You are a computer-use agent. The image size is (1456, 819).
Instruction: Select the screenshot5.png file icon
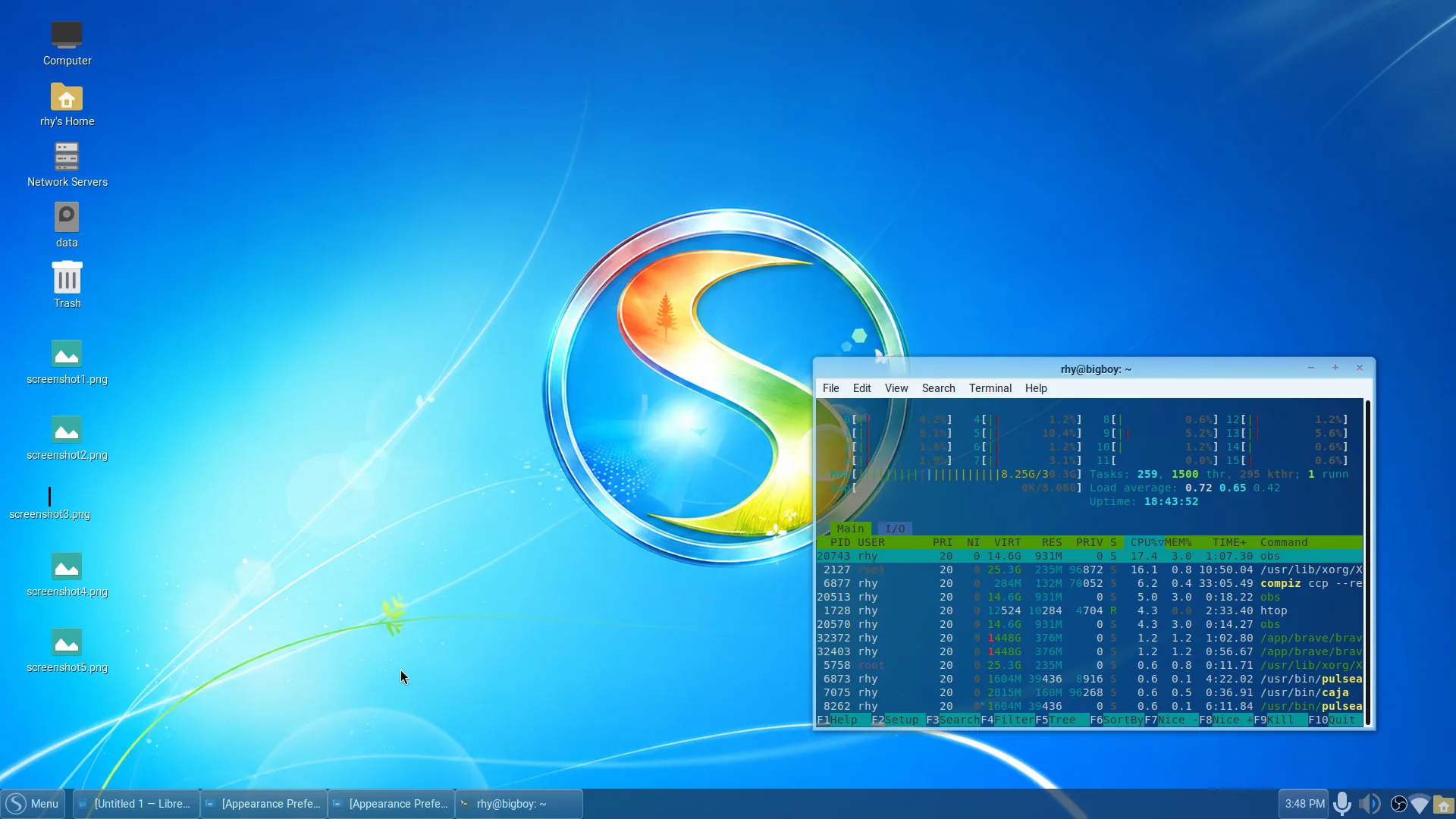(x=67, y=642)
